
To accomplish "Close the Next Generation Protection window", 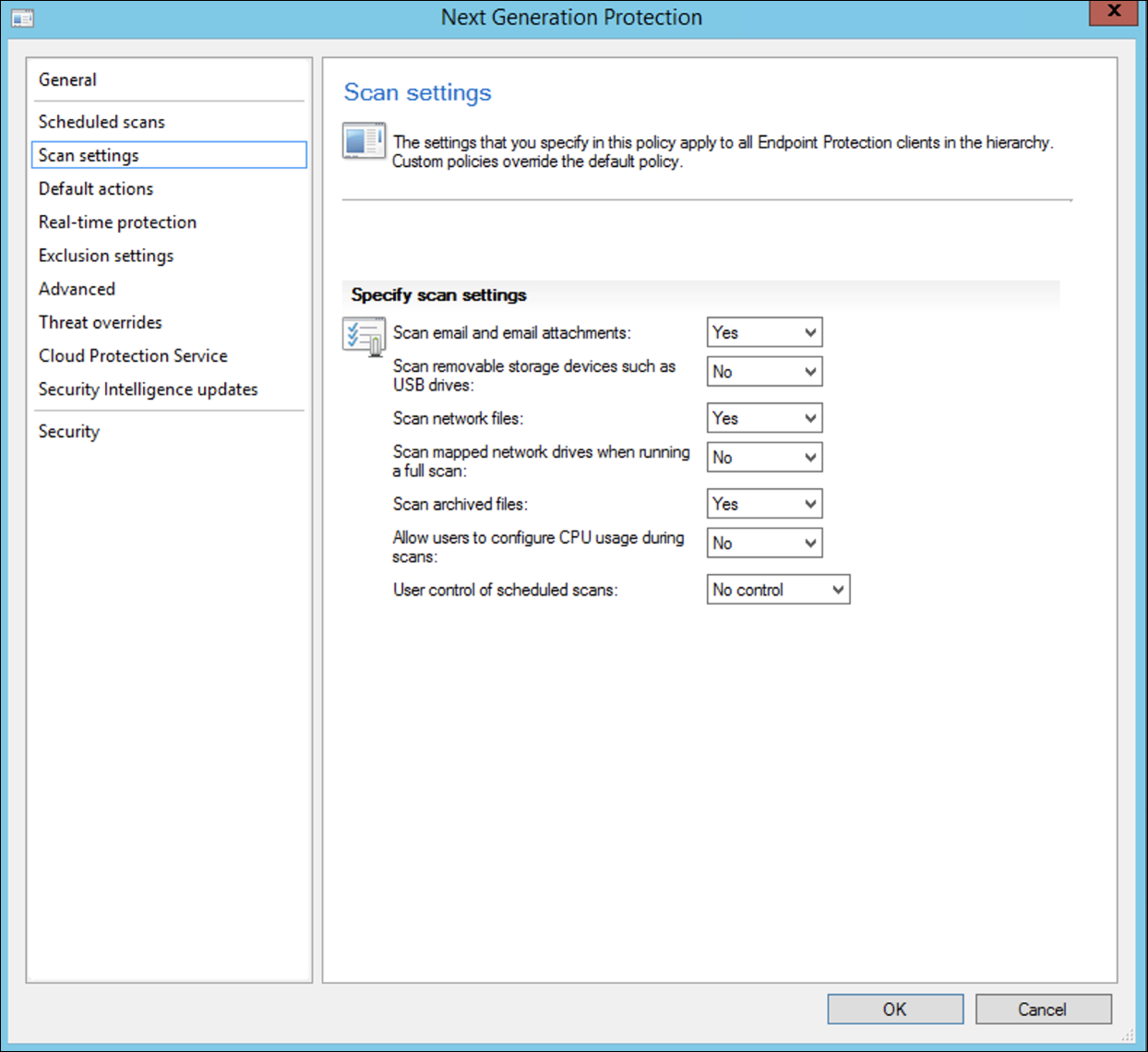I will coord(1114,11).
